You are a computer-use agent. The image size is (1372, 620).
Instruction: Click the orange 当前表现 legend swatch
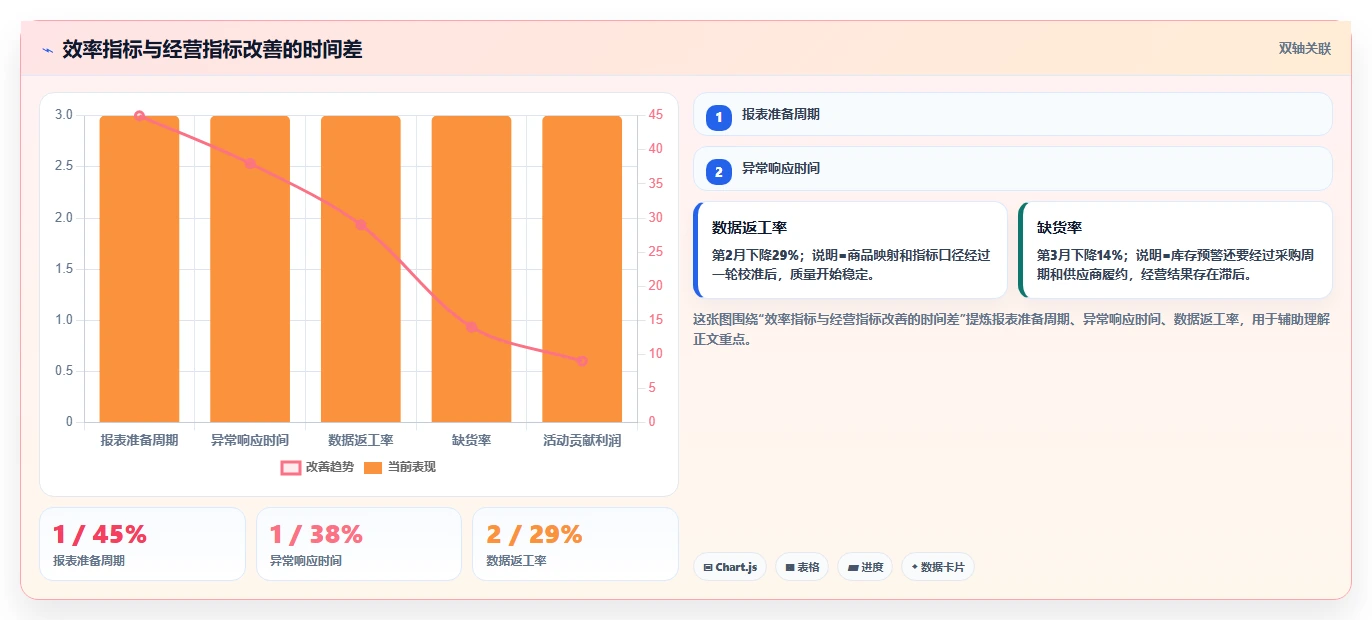[x=373, y=467]
